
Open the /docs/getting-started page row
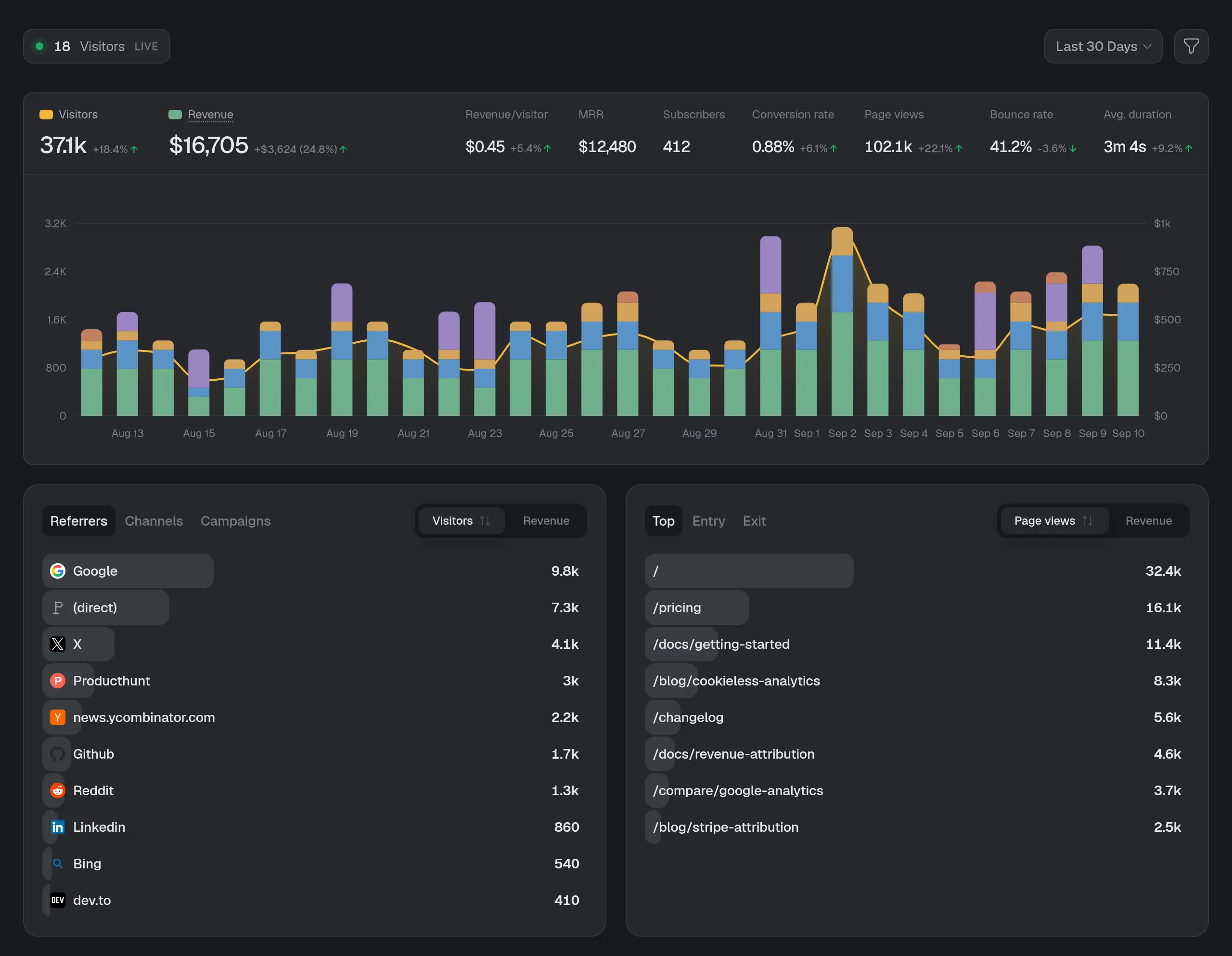(x=917, y=644)
